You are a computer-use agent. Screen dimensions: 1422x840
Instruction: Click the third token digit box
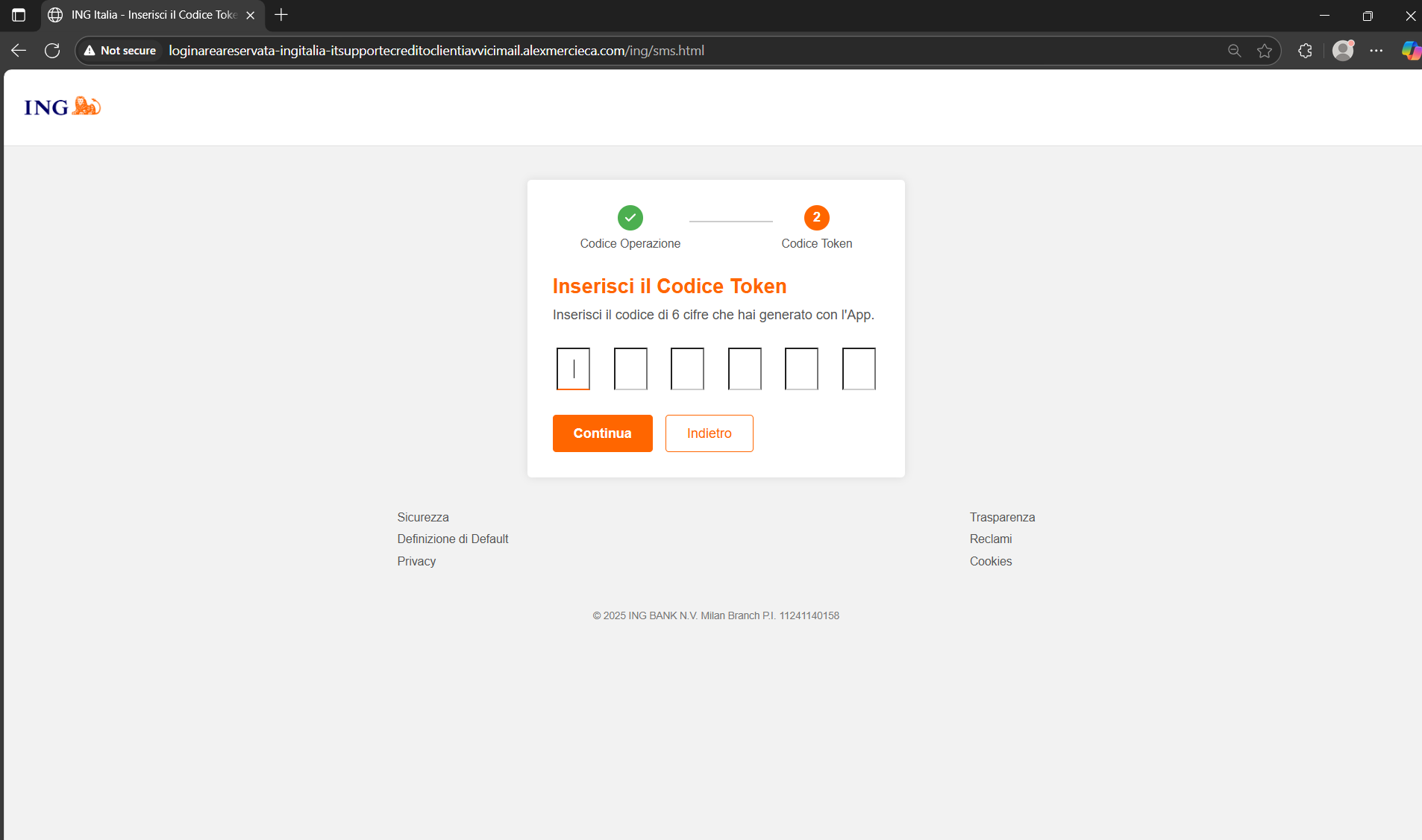(687, 369)
